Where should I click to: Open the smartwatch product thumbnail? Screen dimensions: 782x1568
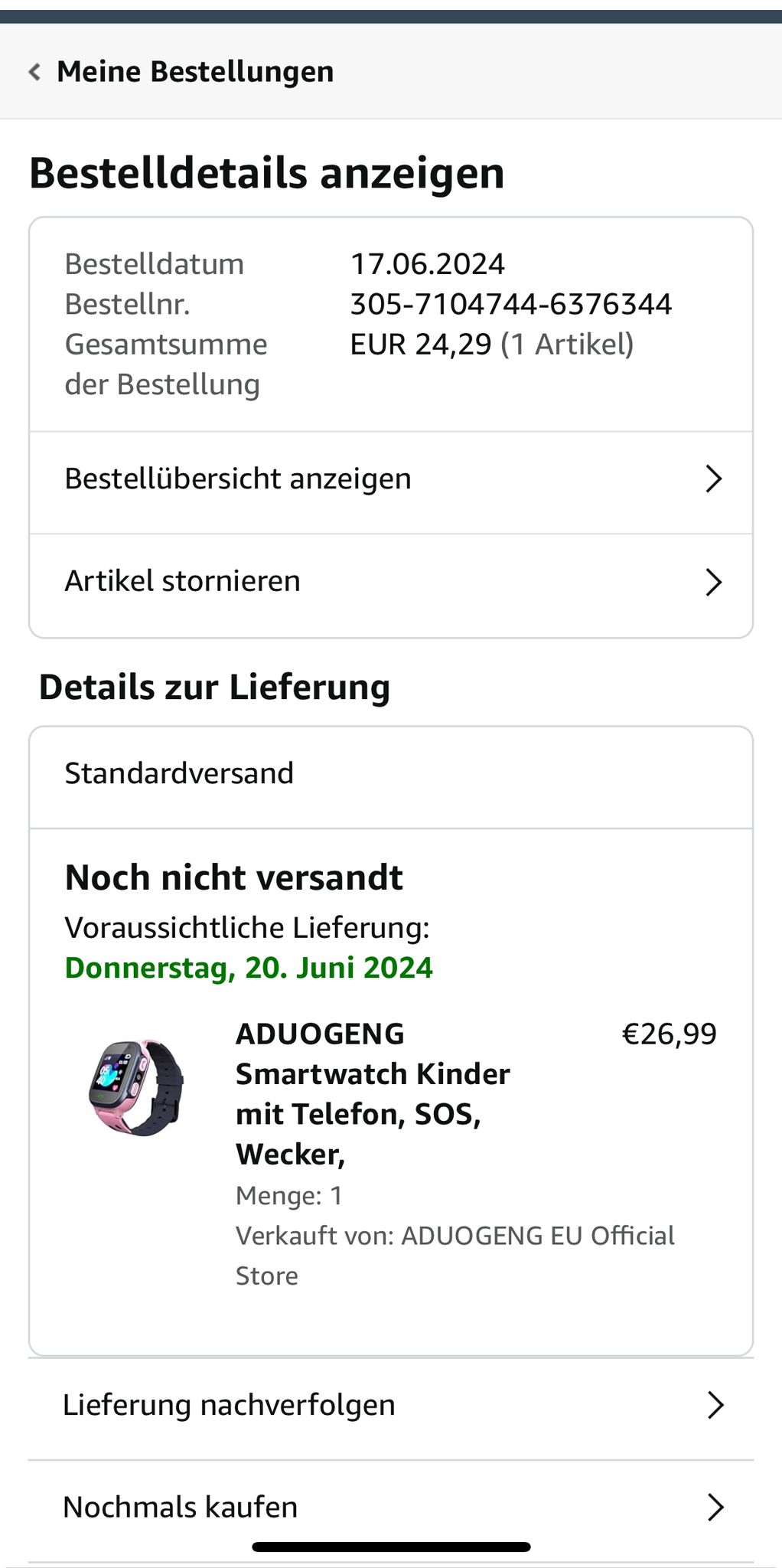coord(136,1087)
